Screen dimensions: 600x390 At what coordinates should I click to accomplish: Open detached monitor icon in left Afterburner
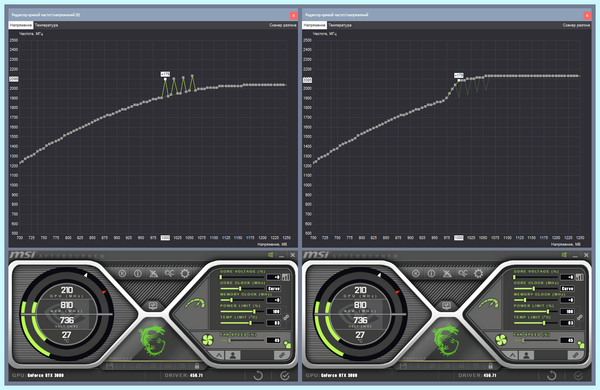(x=153, y=305)
